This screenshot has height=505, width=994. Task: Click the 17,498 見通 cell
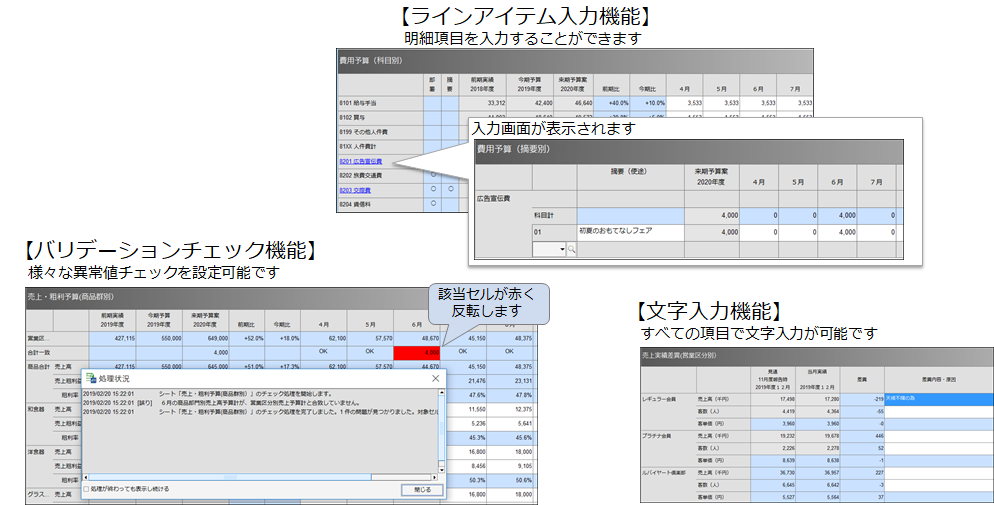point(773,399)
